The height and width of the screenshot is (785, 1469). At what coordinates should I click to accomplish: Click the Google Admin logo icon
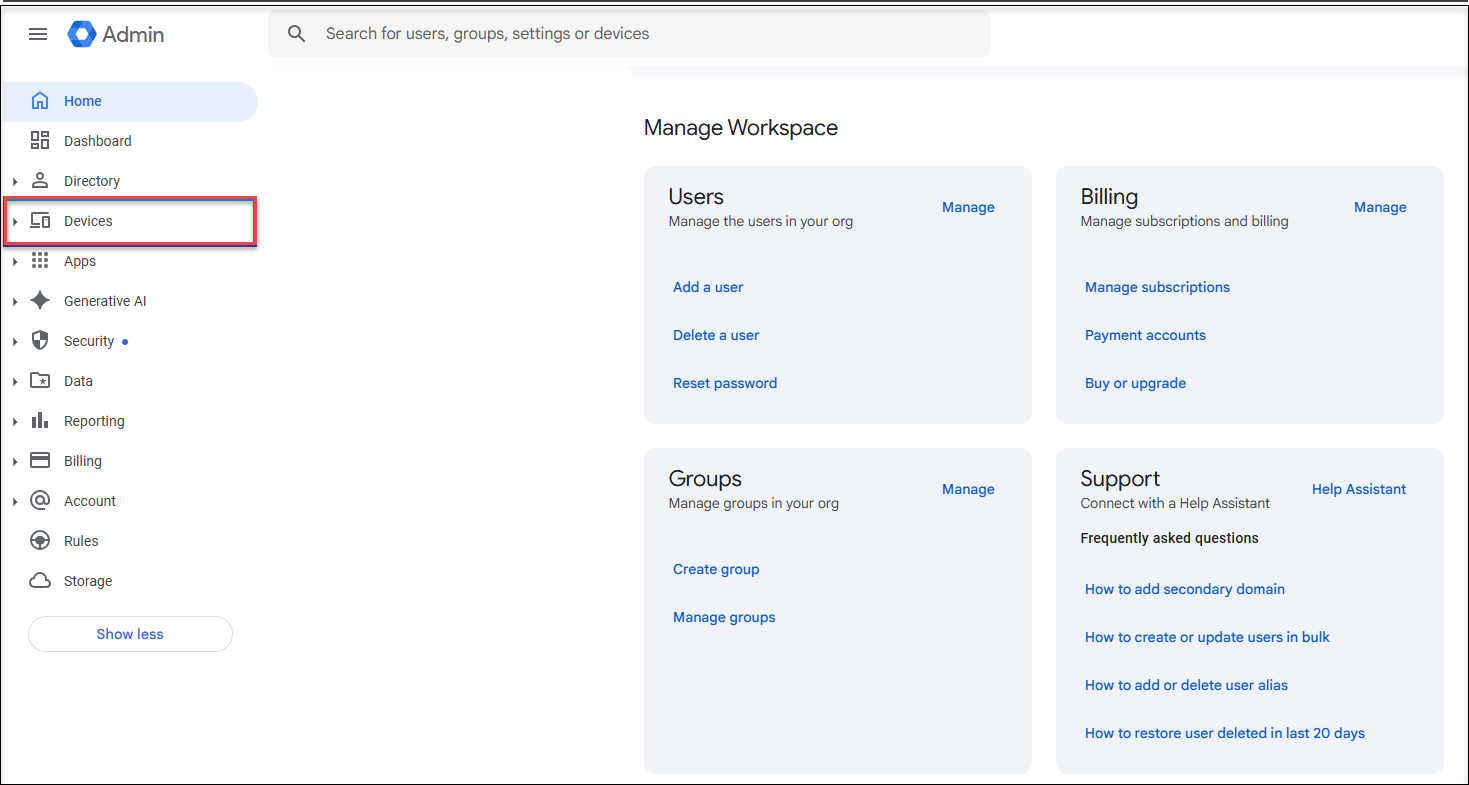pyautogui.click(x=82, y=34)
